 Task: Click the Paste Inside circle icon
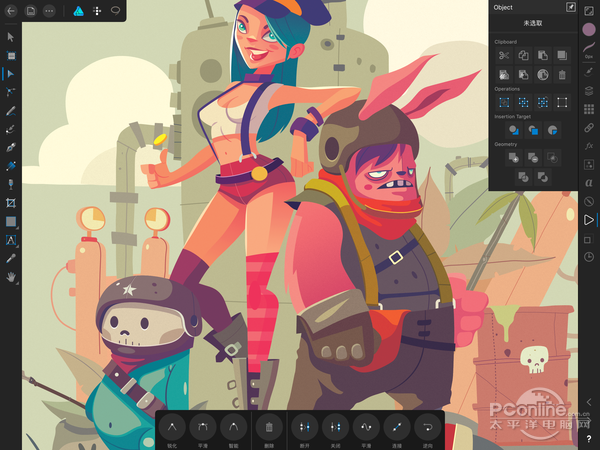tap(543, 75)
